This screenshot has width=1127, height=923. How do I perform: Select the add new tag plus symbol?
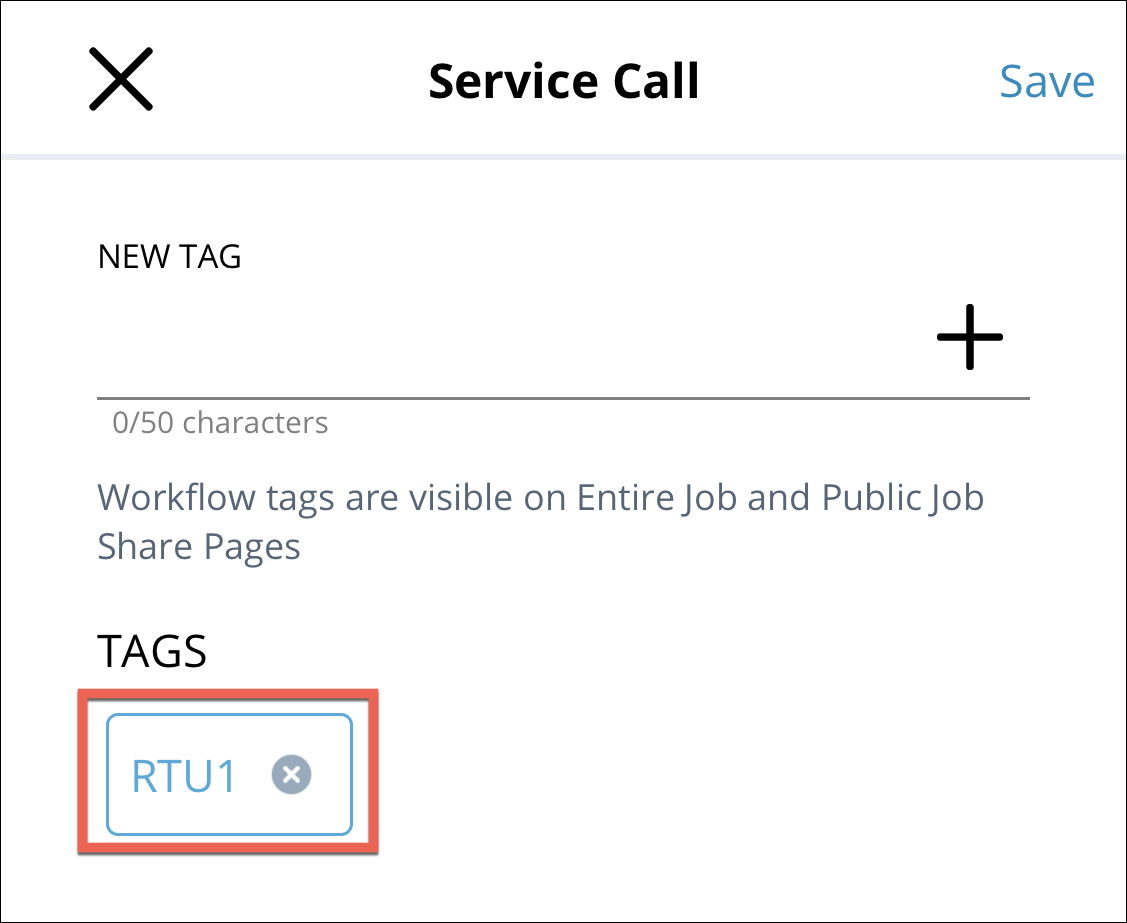pos(968,338)
